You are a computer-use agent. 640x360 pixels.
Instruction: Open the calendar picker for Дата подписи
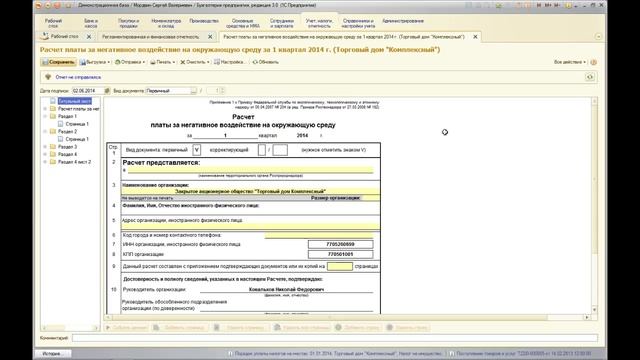coord(107,91)
